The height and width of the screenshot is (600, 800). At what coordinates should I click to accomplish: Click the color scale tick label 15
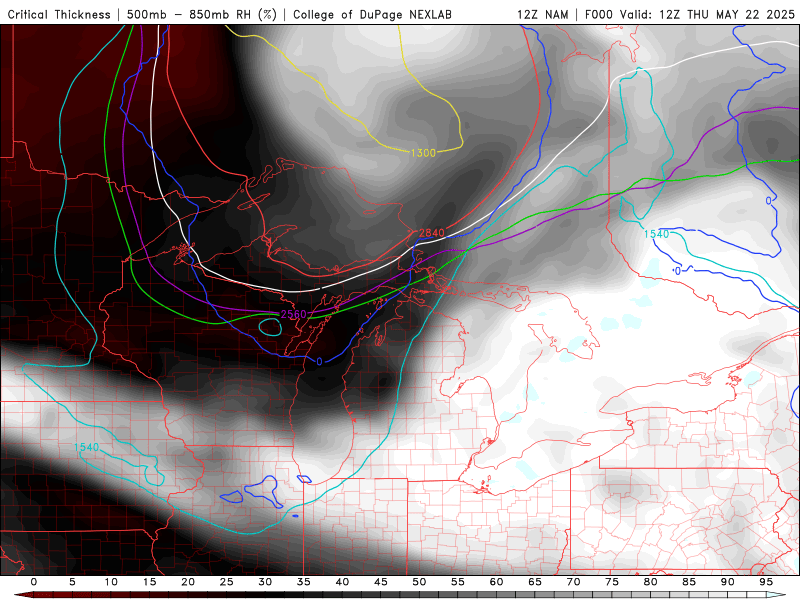click(149, 582)
